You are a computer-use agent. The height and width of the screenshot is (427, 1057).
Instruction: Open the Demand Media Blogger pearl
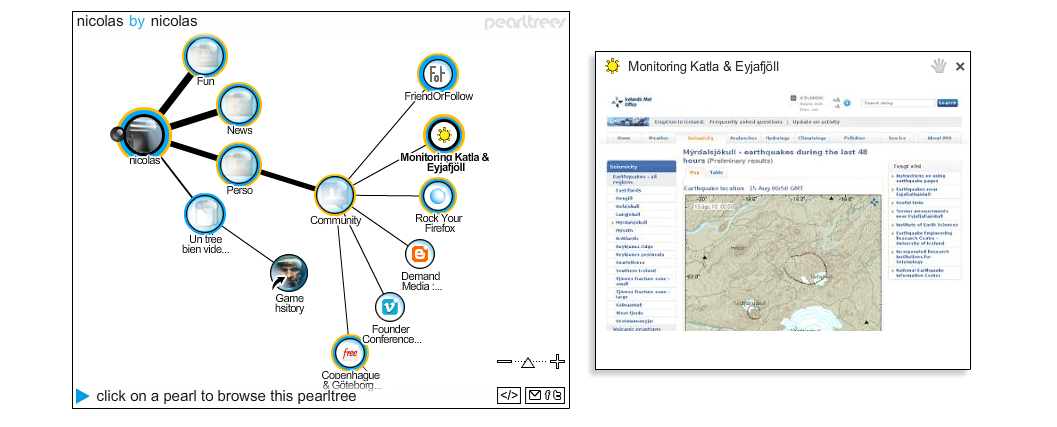pos(420,255)
